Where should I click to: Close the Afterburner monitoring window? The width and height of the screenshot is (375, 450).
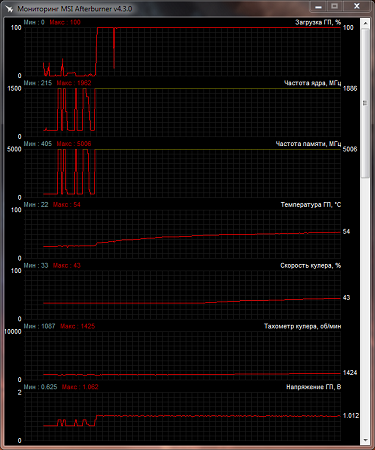click(x=357, y=6)
